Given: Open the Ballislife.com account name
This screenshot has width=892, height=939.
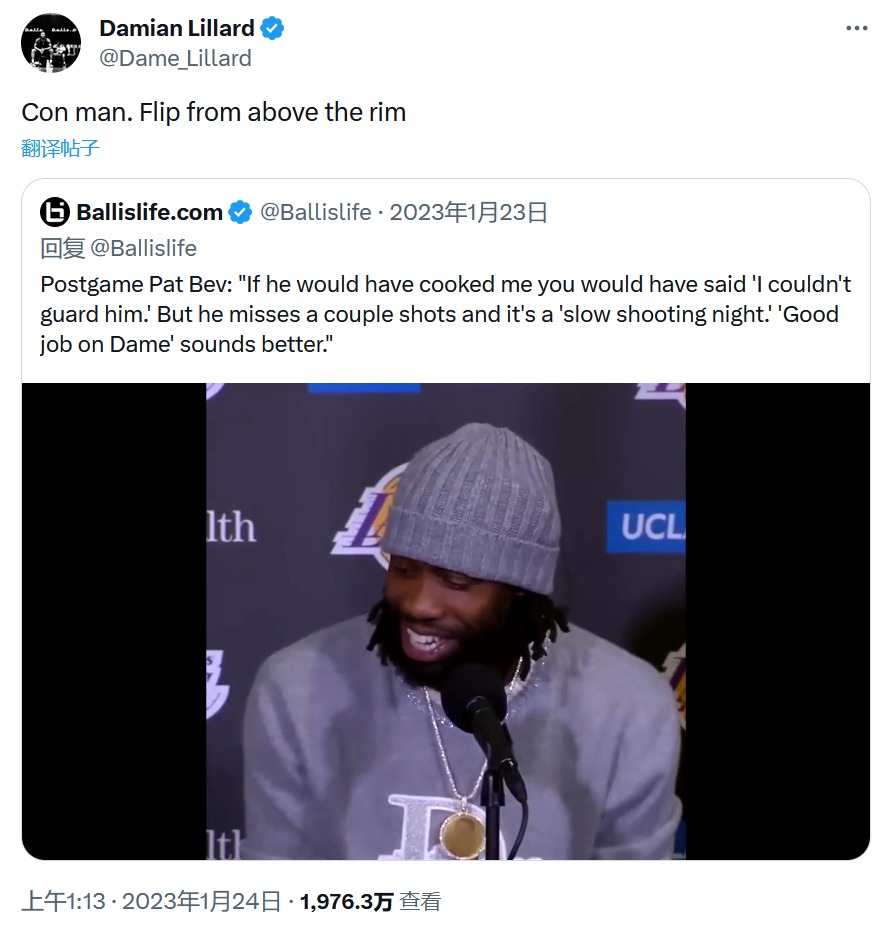Looking at the screenshot, I should [x=149, y=212].
